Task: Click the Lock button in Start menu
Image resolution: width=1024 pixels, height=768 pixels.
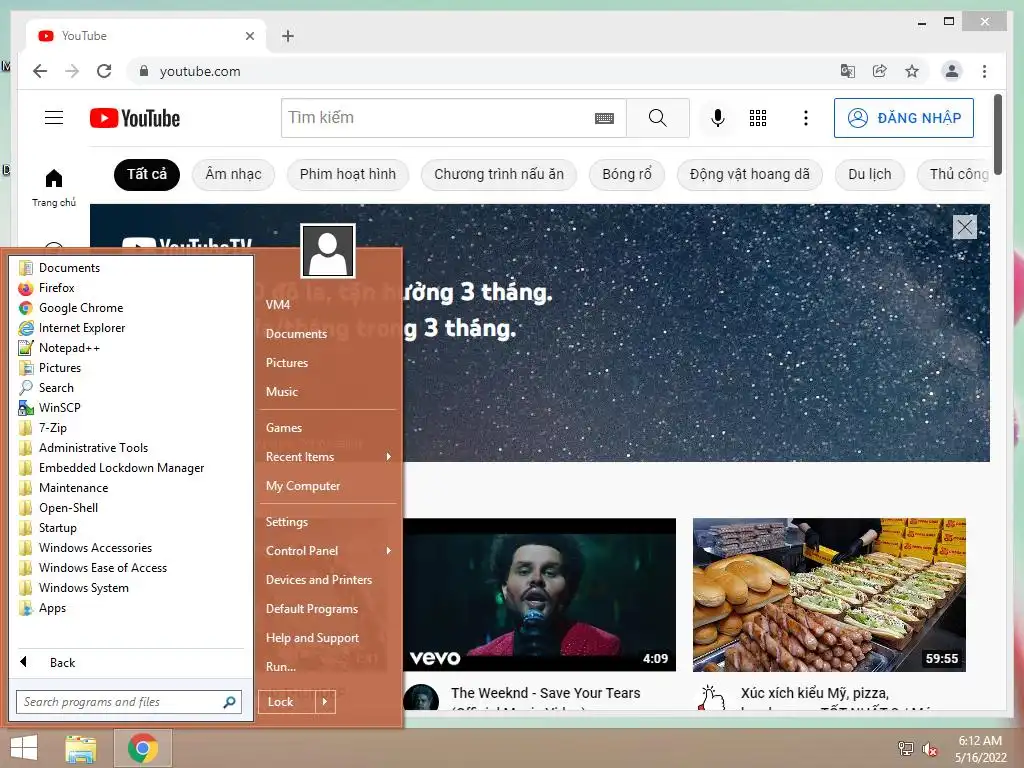Action: point(287,702)
